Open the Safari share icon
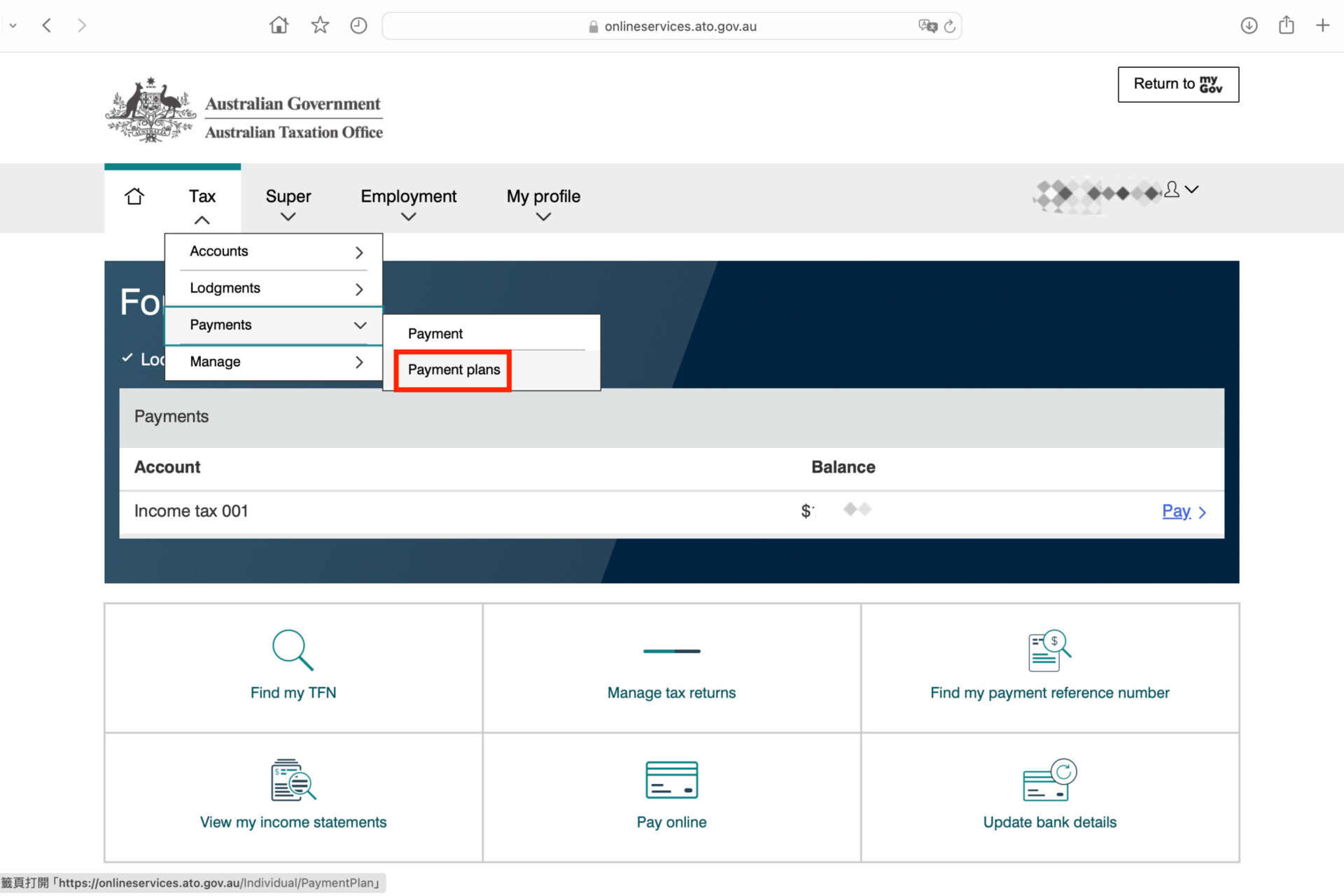 [x=1286, y=26]
